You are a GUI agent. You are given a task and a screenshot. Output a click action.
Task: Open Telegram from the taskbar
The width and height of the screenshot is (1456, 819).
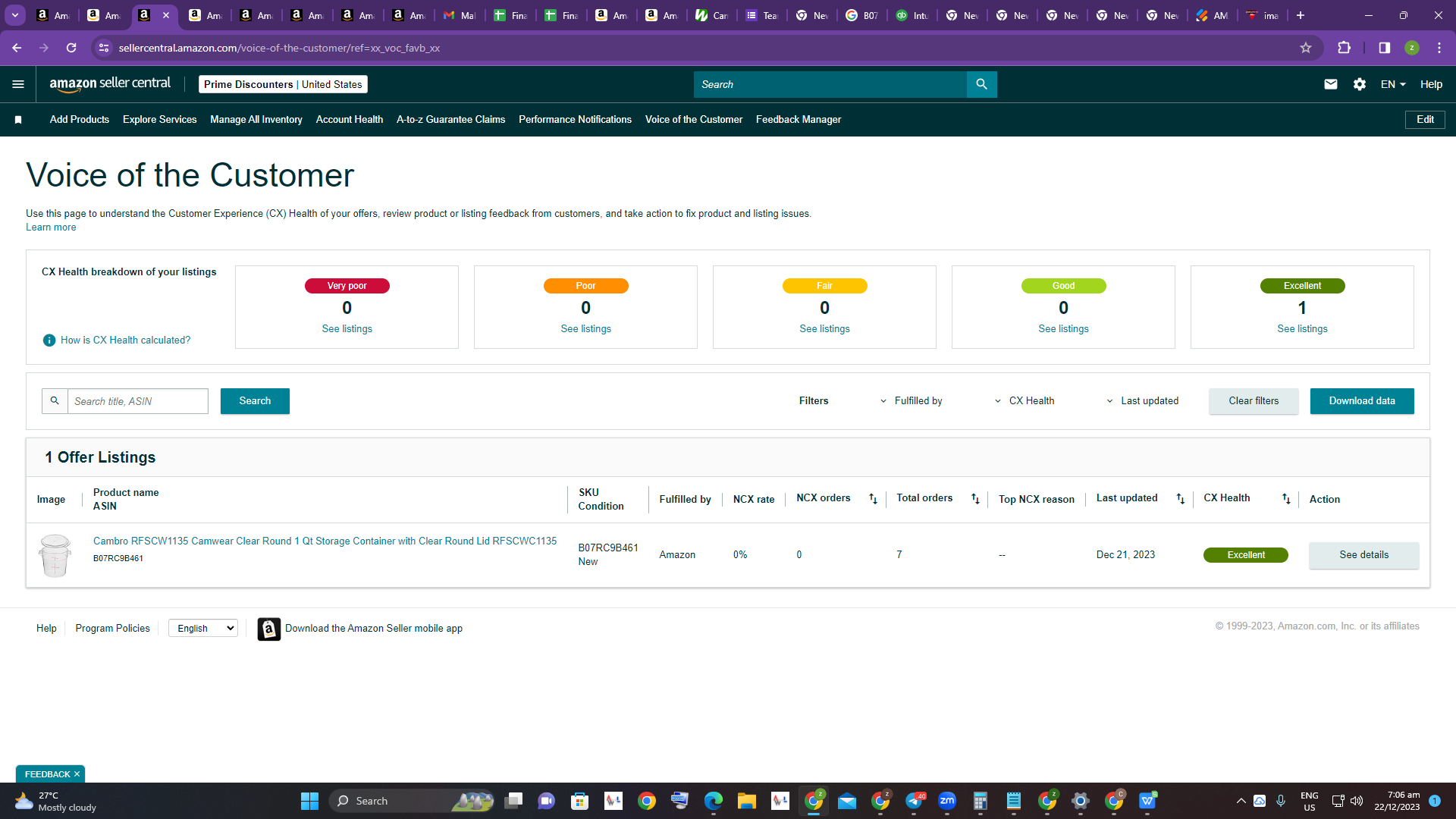[x=915, y=801]
